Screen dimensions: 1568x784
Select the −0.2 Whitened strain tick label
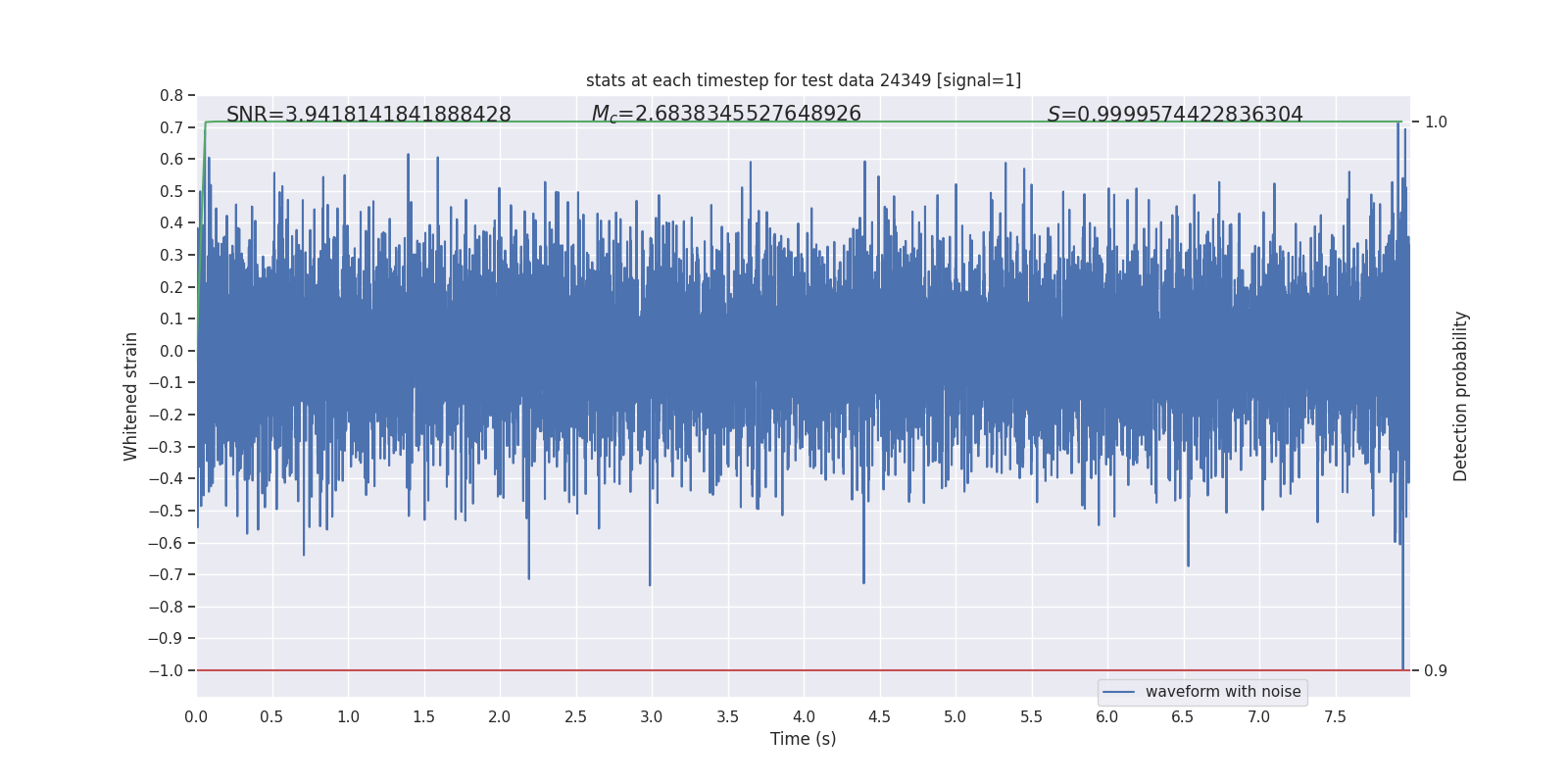166,415
